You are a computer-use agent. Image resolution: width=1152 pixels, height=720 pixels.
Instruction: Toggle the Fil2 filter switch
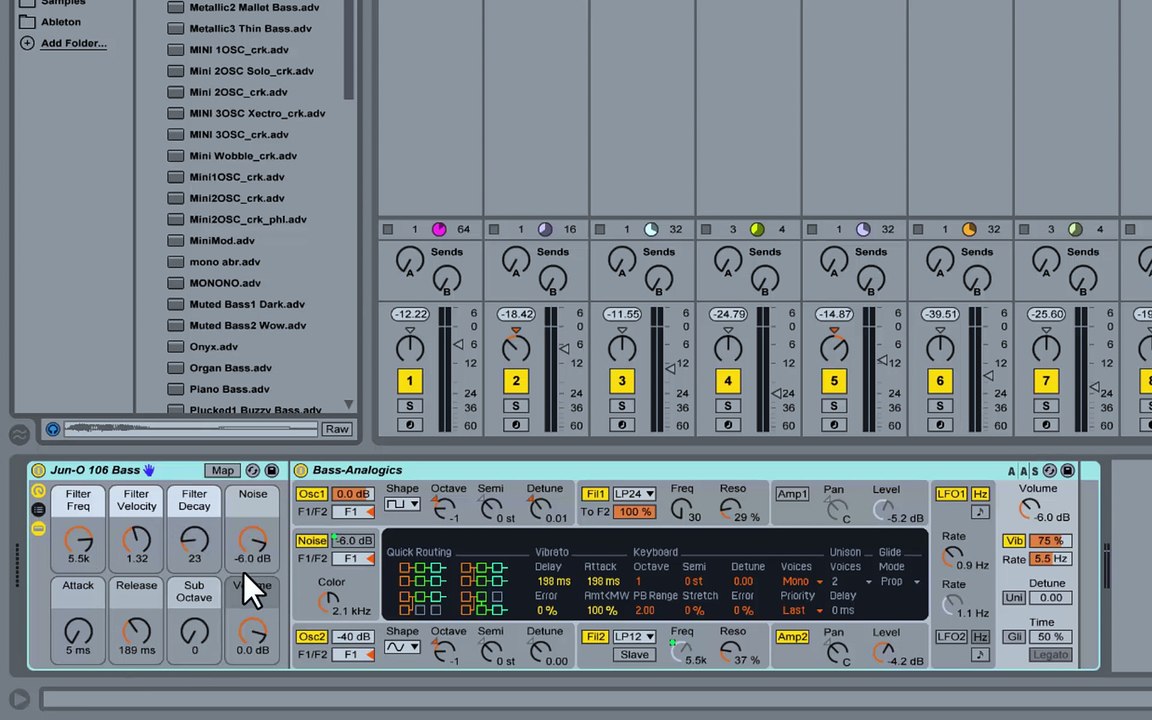(595, 636)
